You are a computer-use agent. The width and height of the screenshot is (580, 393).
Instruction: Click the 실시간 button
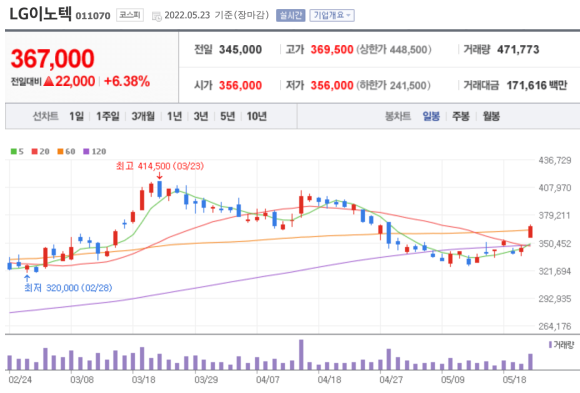point(290,15)
